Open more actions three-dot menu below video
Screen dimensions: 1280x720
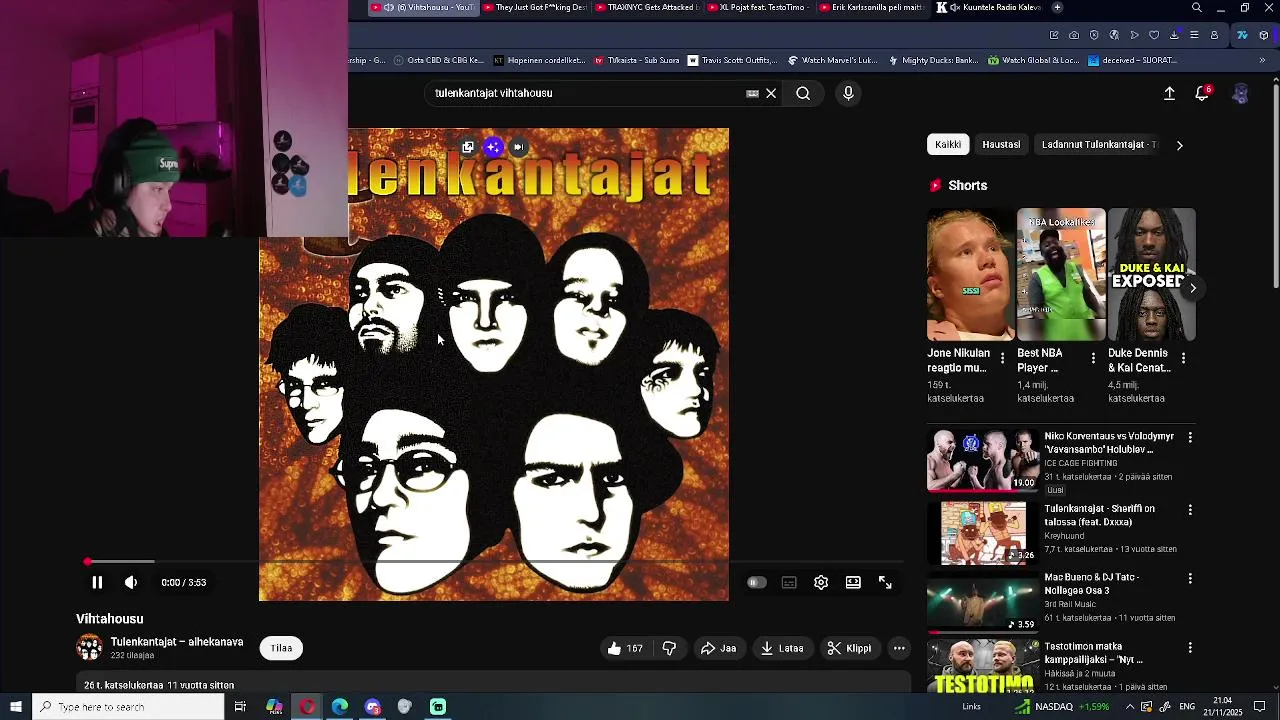coord(899,648)
